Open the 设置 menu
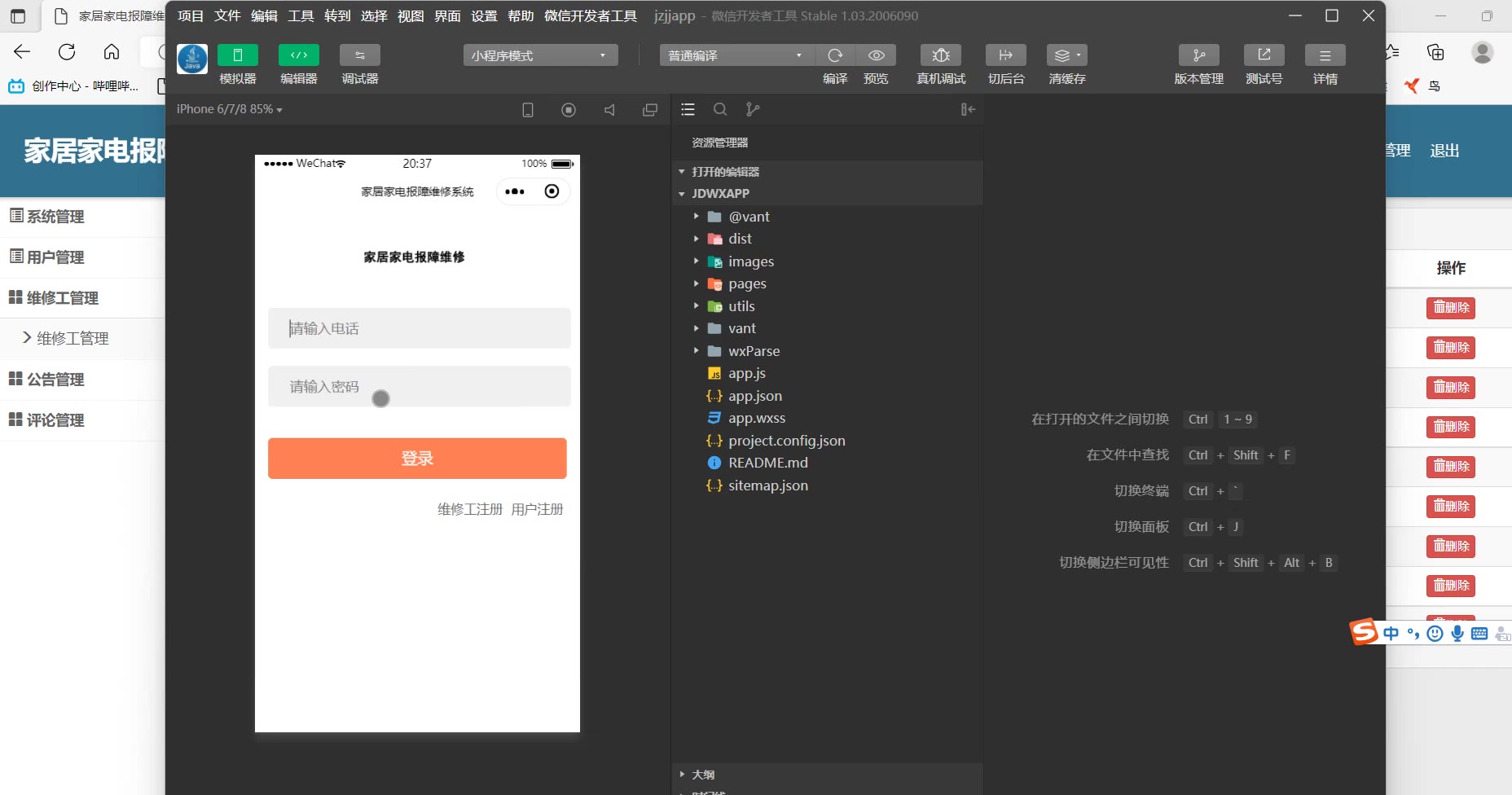 point(484,16)
